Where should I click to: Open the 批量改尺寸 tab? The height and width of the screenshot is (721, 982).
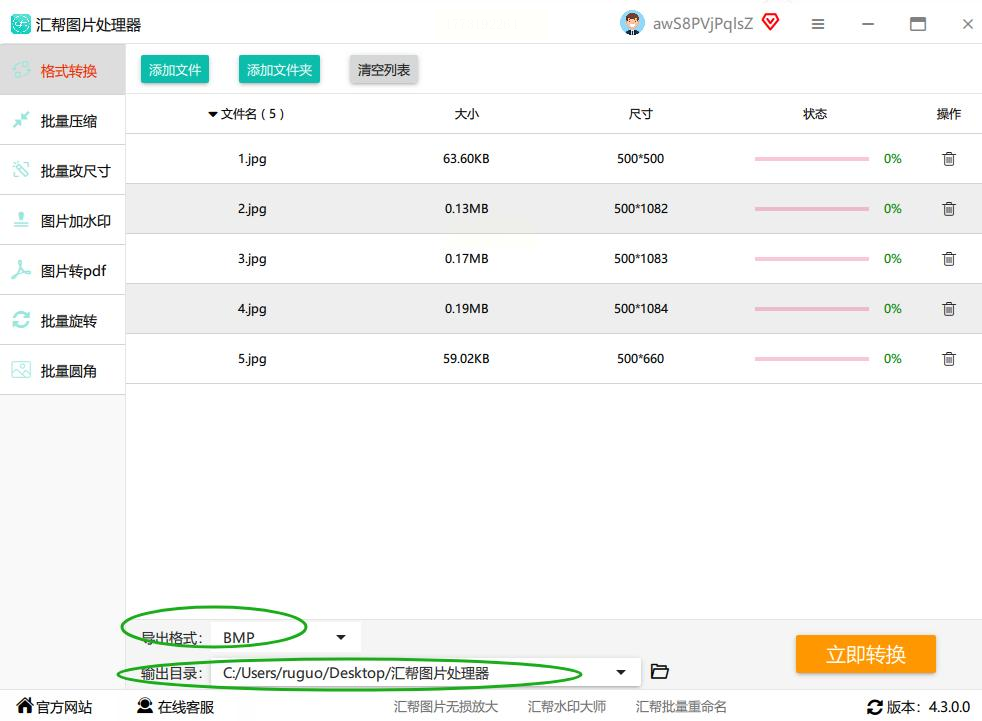[x=63, y=170]
